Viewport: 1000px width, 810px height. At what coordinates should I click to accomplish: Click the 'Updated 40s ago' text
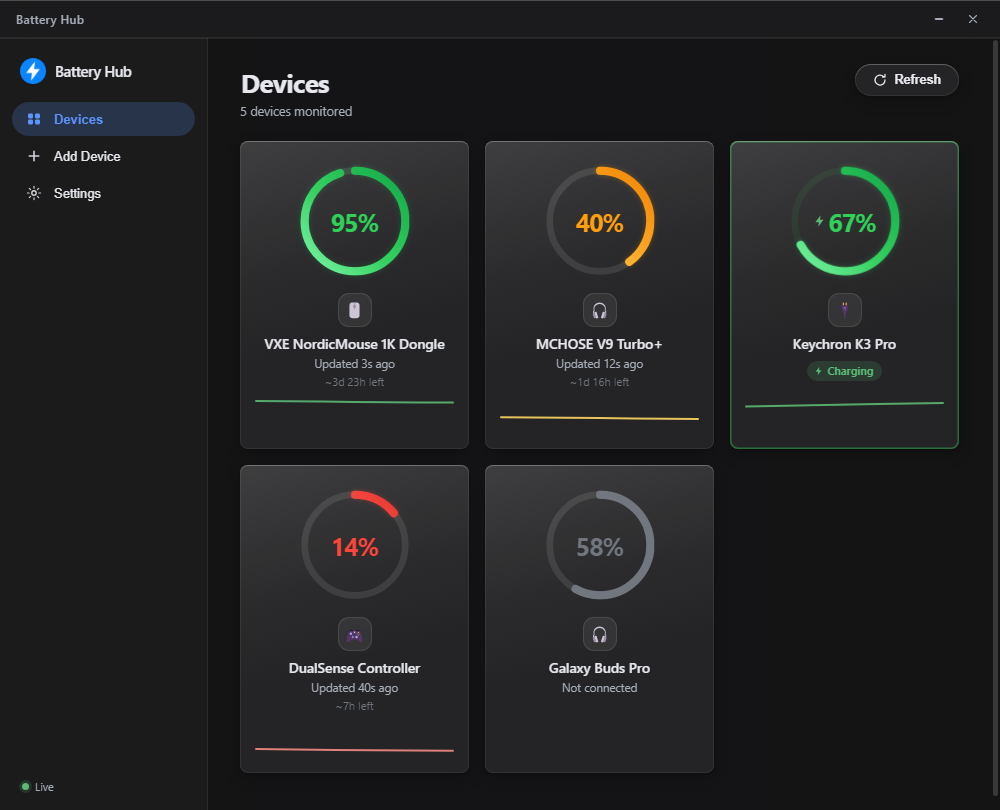point(355,688)
